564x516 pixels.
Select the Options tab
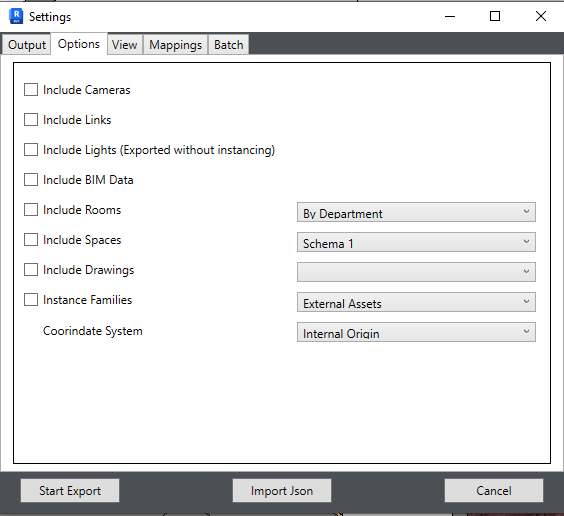pyautogui.click(x=79, y=44)
